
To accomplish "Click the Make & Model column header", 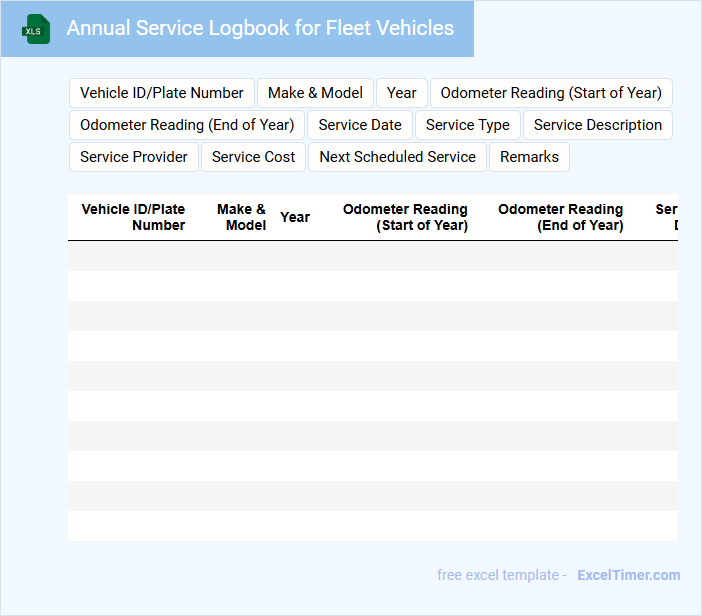I will [x=242, y=217].
